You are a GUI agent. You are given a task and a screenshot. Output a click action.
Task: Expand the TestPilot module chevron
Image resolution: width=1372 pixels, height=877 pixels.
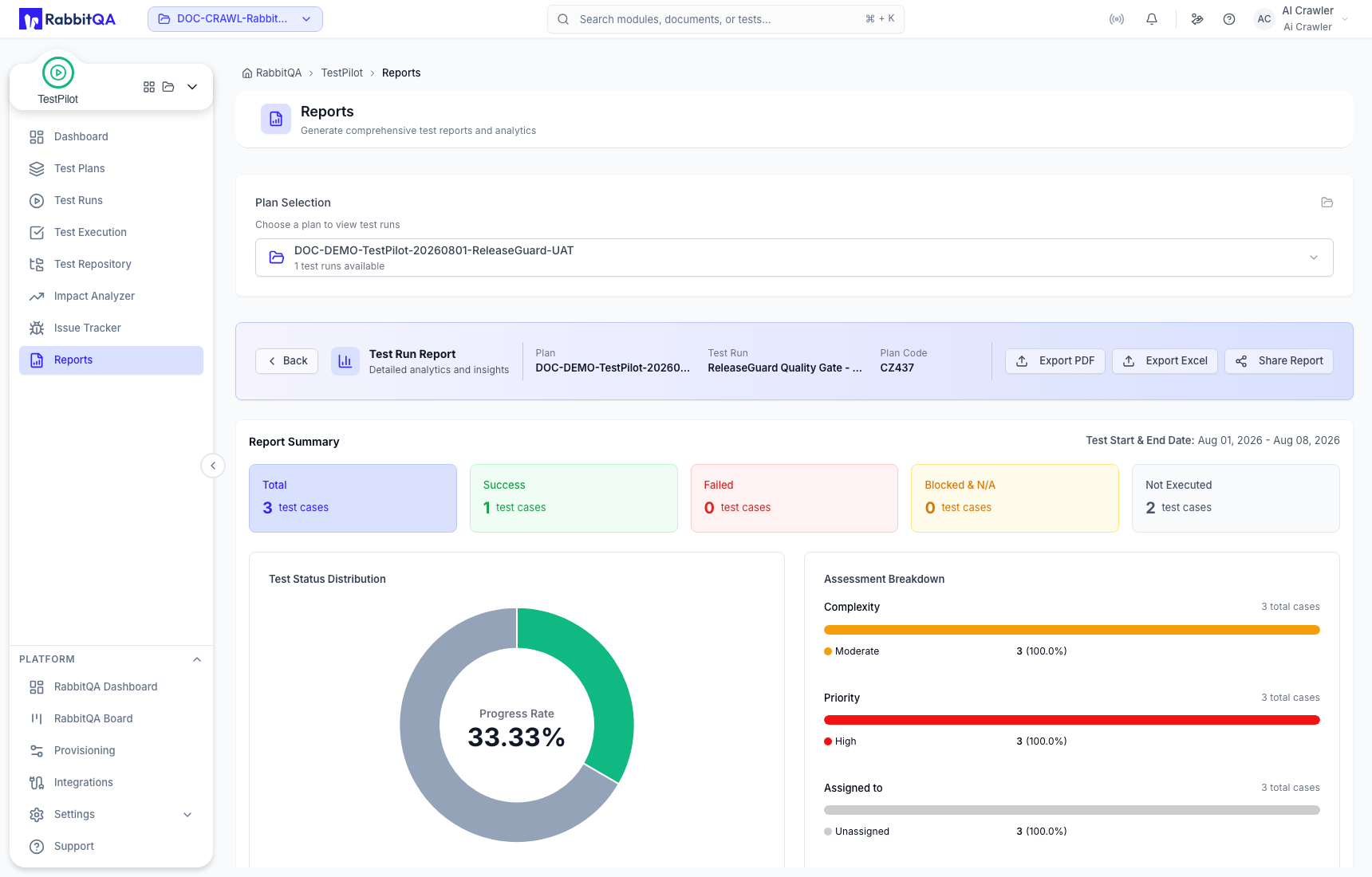coord(192,87)
